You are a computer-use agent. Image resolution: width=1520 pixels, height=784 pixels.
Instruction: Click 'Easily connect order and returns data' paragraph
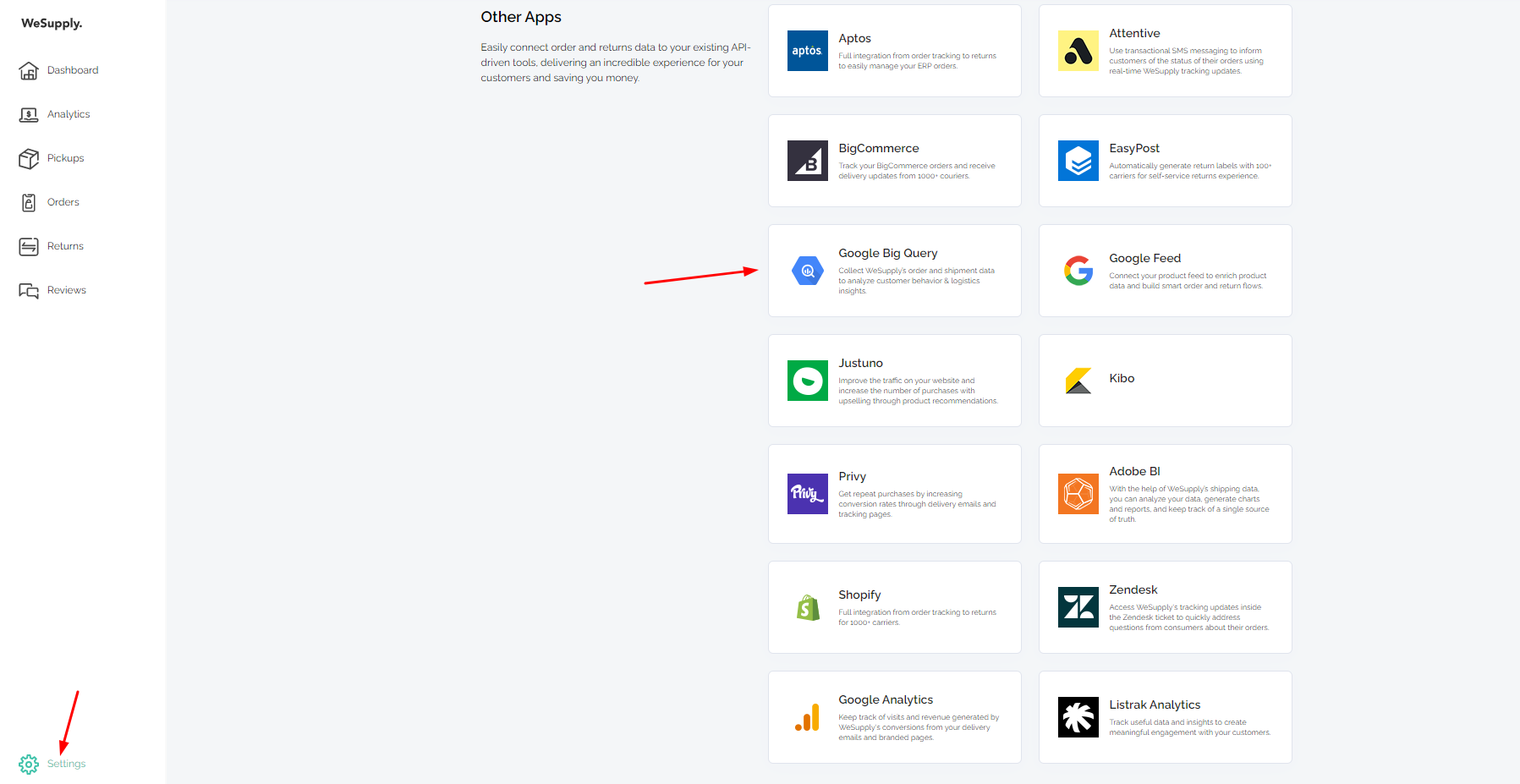(616, 63)
